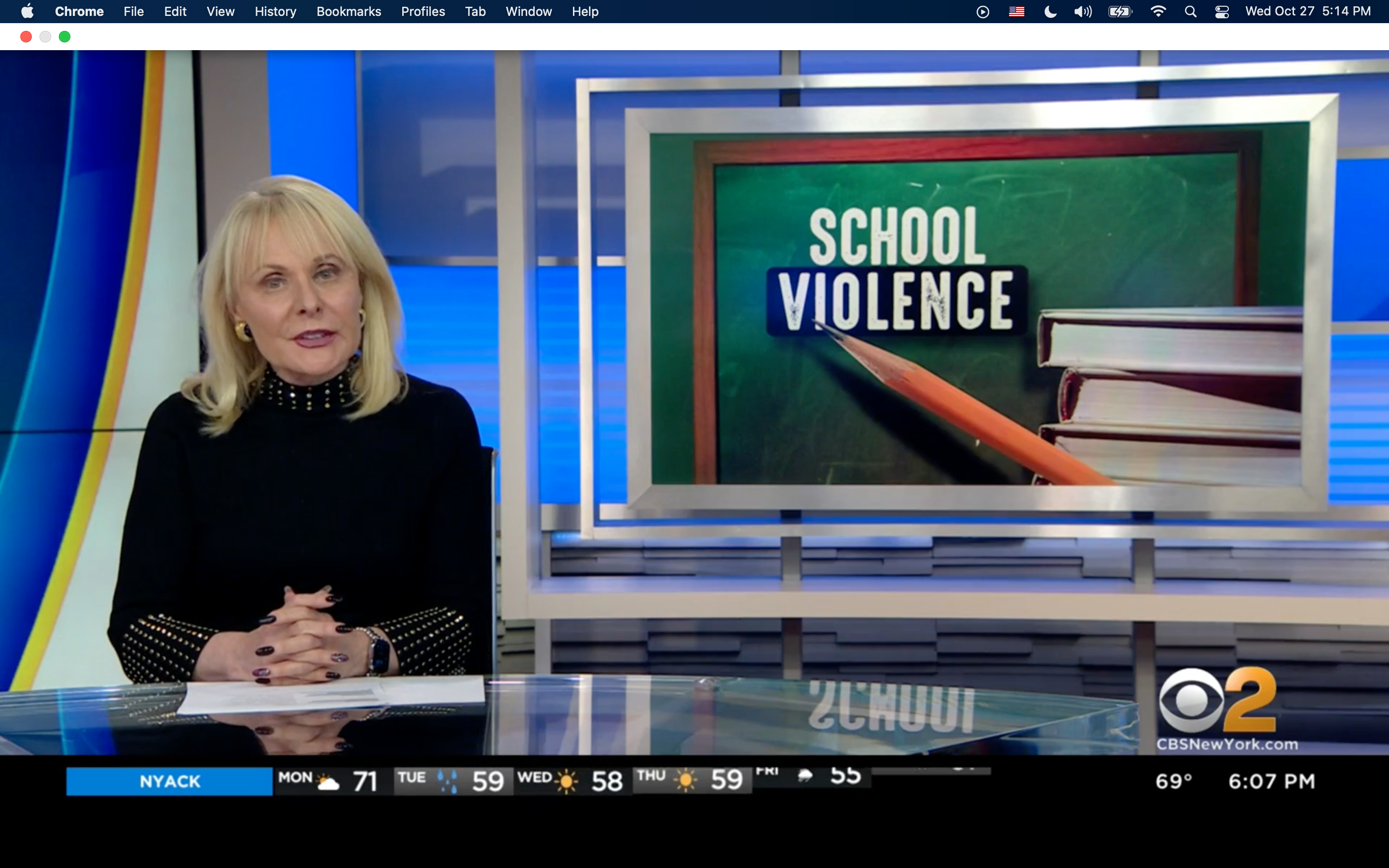The image size is (1389, 868).
Task: Open the Window menu
Action: coord(529,12)
